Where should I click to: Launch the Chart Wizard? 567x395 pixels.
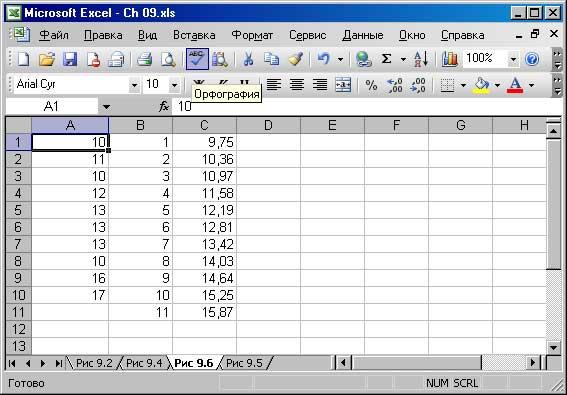click(x=449, y=59)
